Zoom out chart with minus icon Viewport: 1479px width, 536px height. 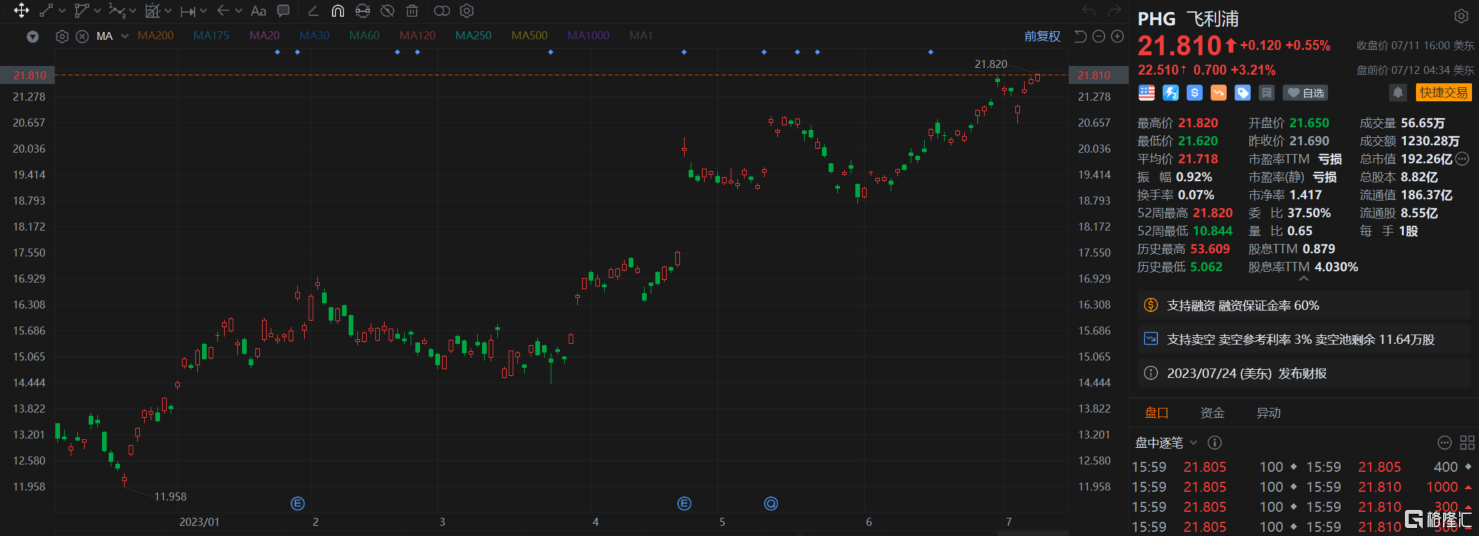(x=1098, y=36)
